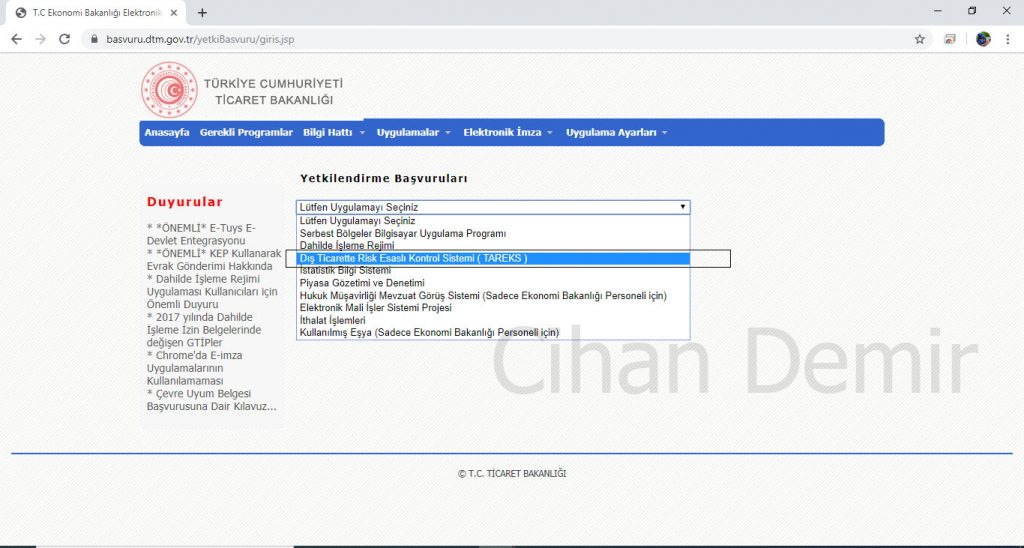
Task: Select Piyasa Gözetimi ve Denetimi
Action: click(493, 283)
